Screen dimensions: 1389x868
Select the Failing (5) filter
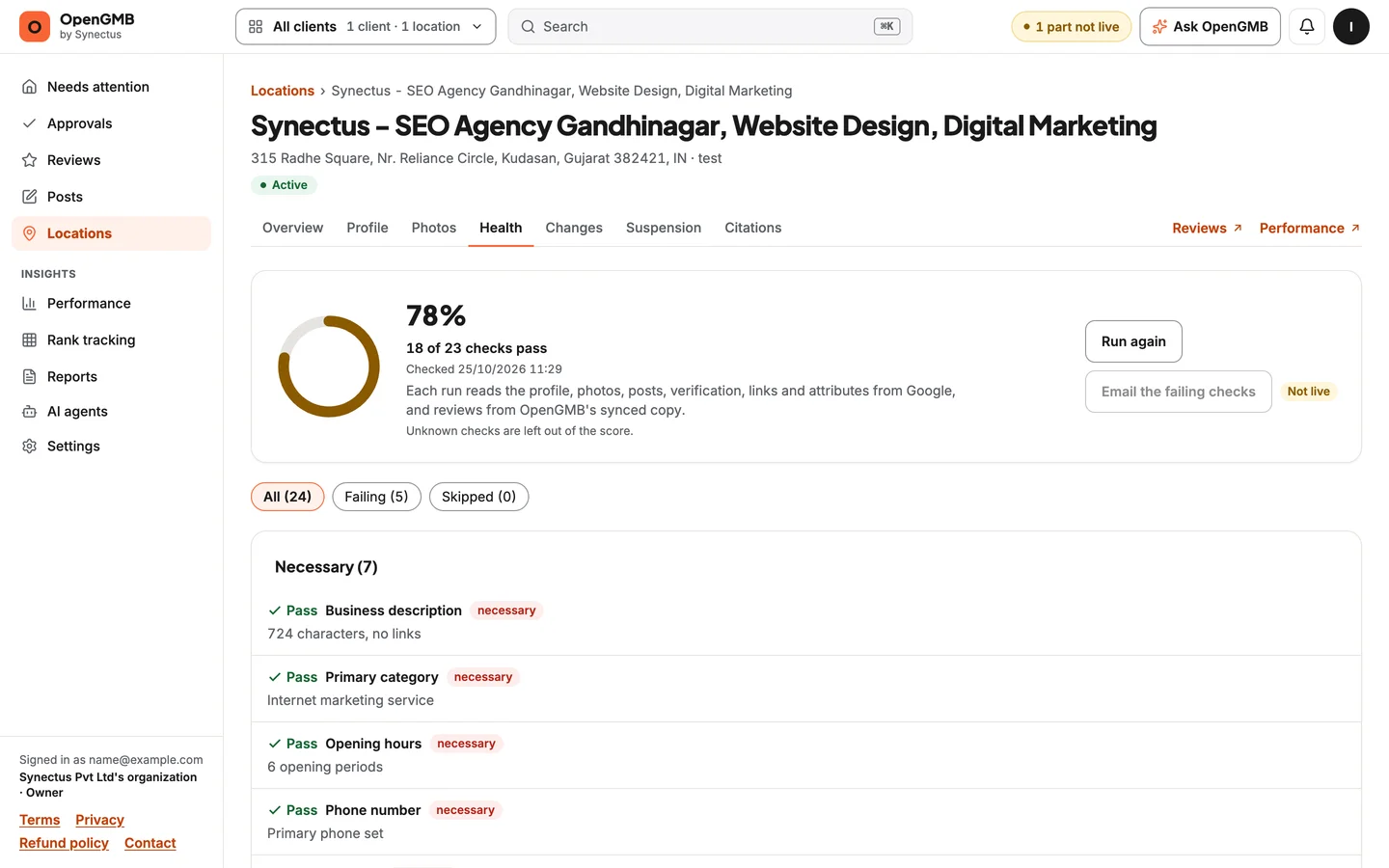tap(376, 497)
